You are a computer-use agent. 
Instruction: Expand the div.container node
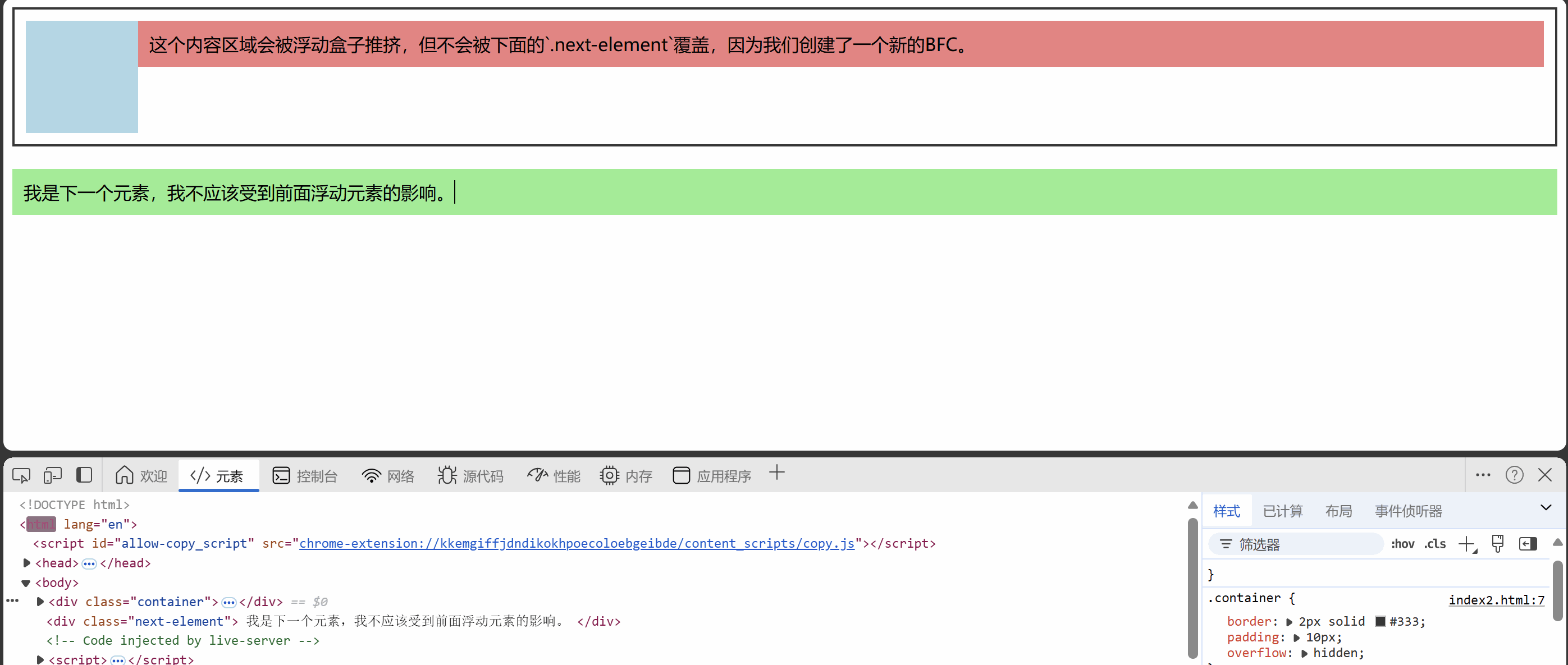click(x=40, y=602)
